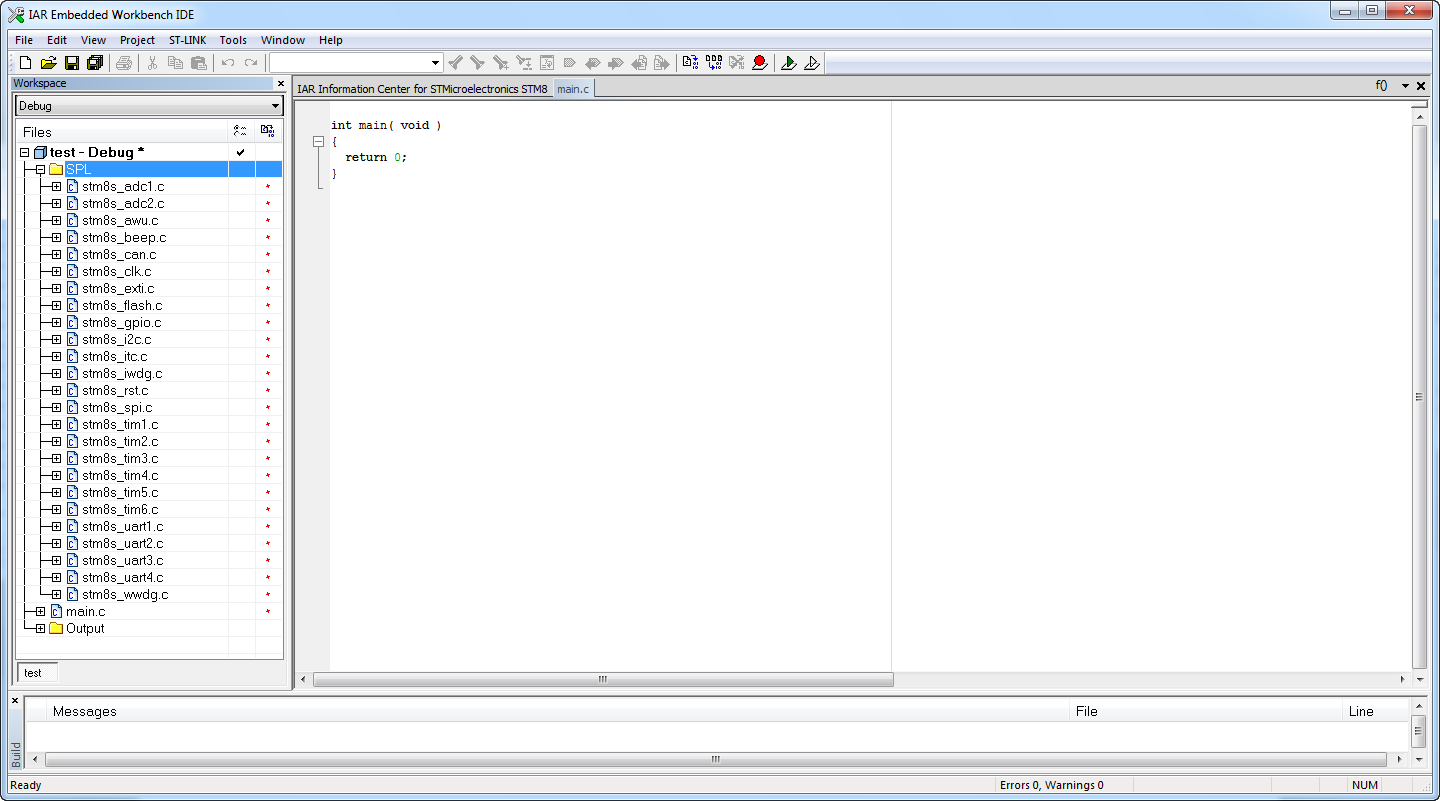The width and height of the screenshot is (1440, 801).
Task: Open the File menu
Action: (x=24, y=40)
